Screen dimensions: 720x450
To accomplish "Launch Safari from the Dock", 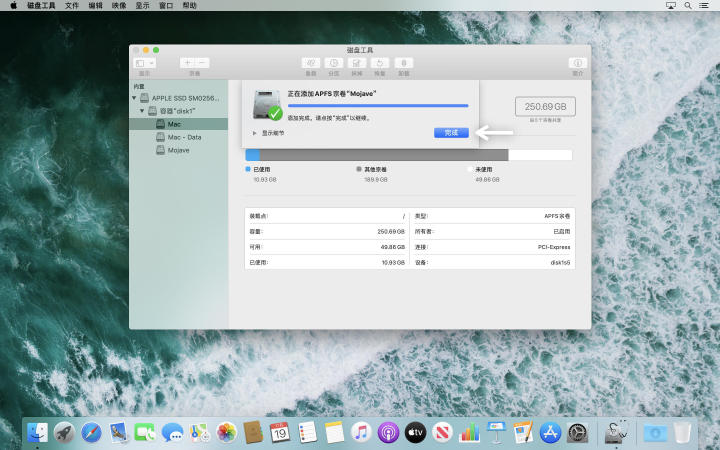I will 91,433.
